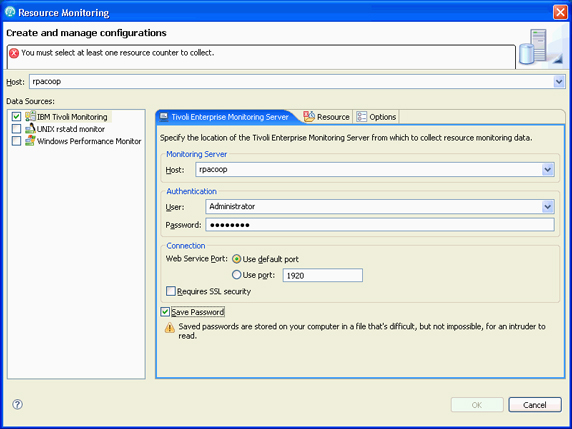Open the Monitoring Server Host dropdown arrow
Screen dimensions: 572x429
548,170
